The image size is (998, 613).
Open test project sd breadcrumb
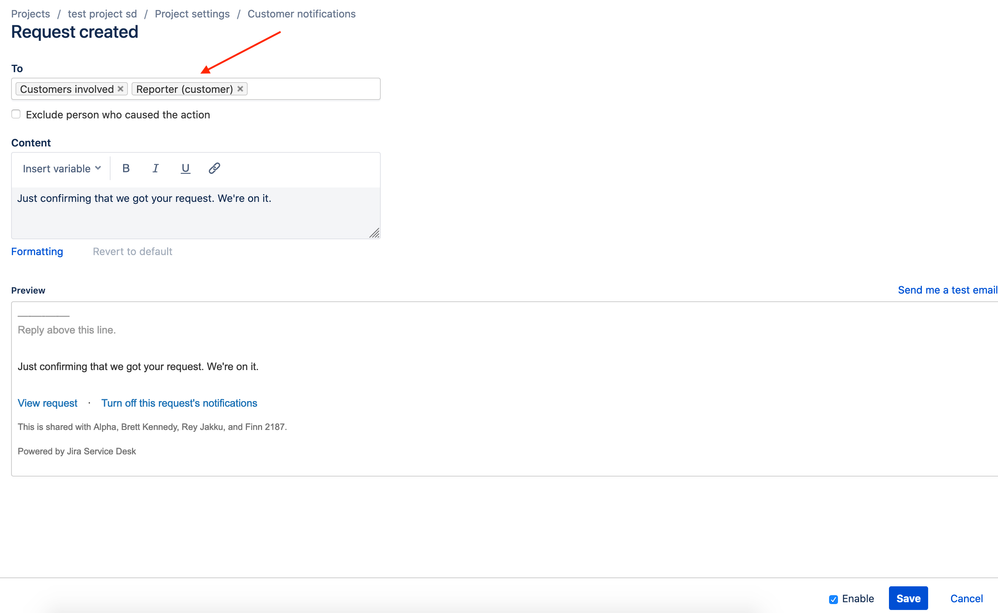102,14
